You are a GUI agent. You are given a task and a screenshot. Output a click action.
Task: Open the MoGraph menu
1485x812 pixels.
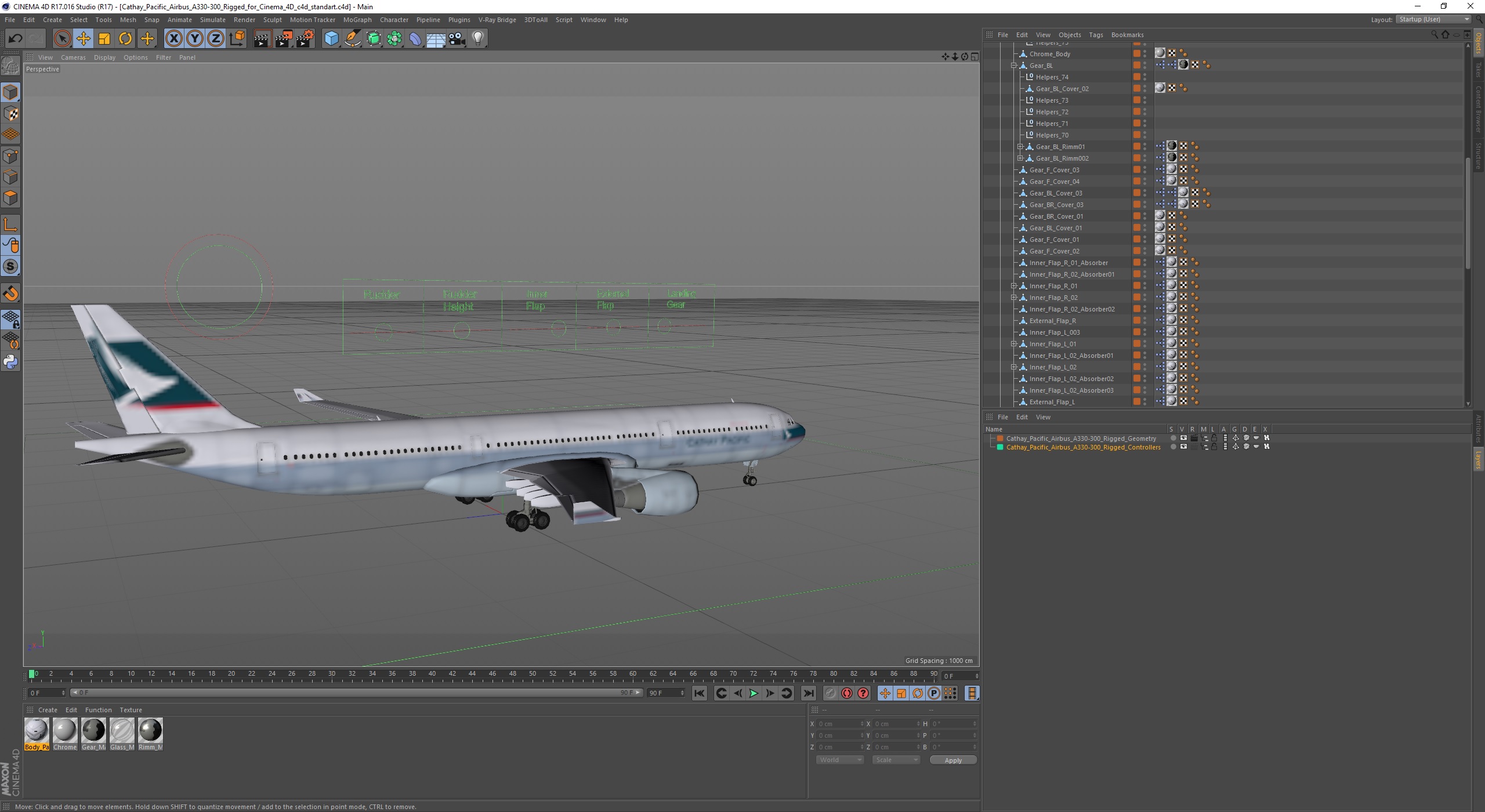357,20
